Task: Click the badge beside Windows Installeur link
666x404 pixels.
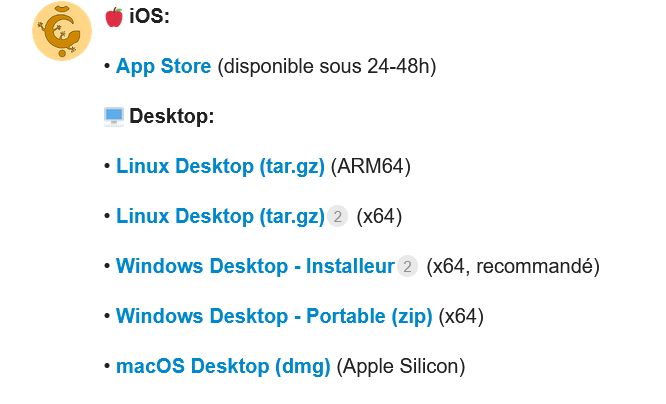Action: coord(407,266)
